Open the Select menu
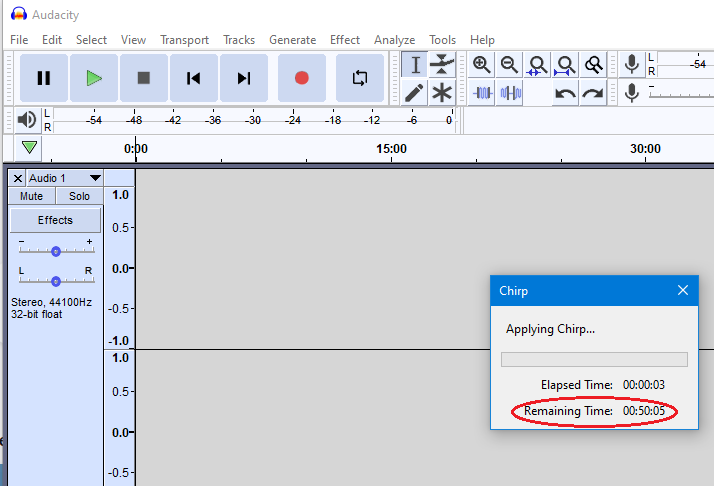Image resolution: width=714 pixels, height=486 pixels. point(91,40)
